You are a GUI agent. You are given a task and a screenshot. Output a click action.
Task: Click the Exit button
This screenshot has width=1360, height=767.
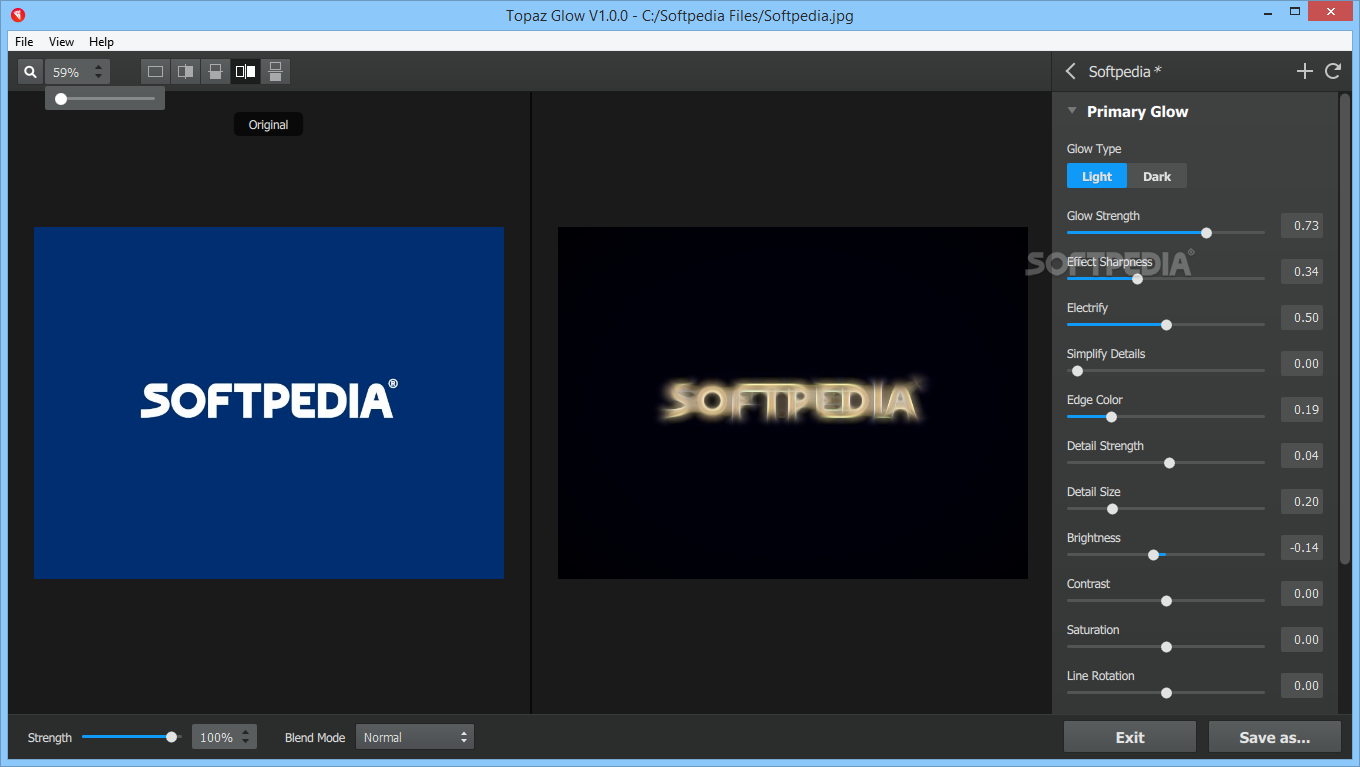pos(1130,737)
